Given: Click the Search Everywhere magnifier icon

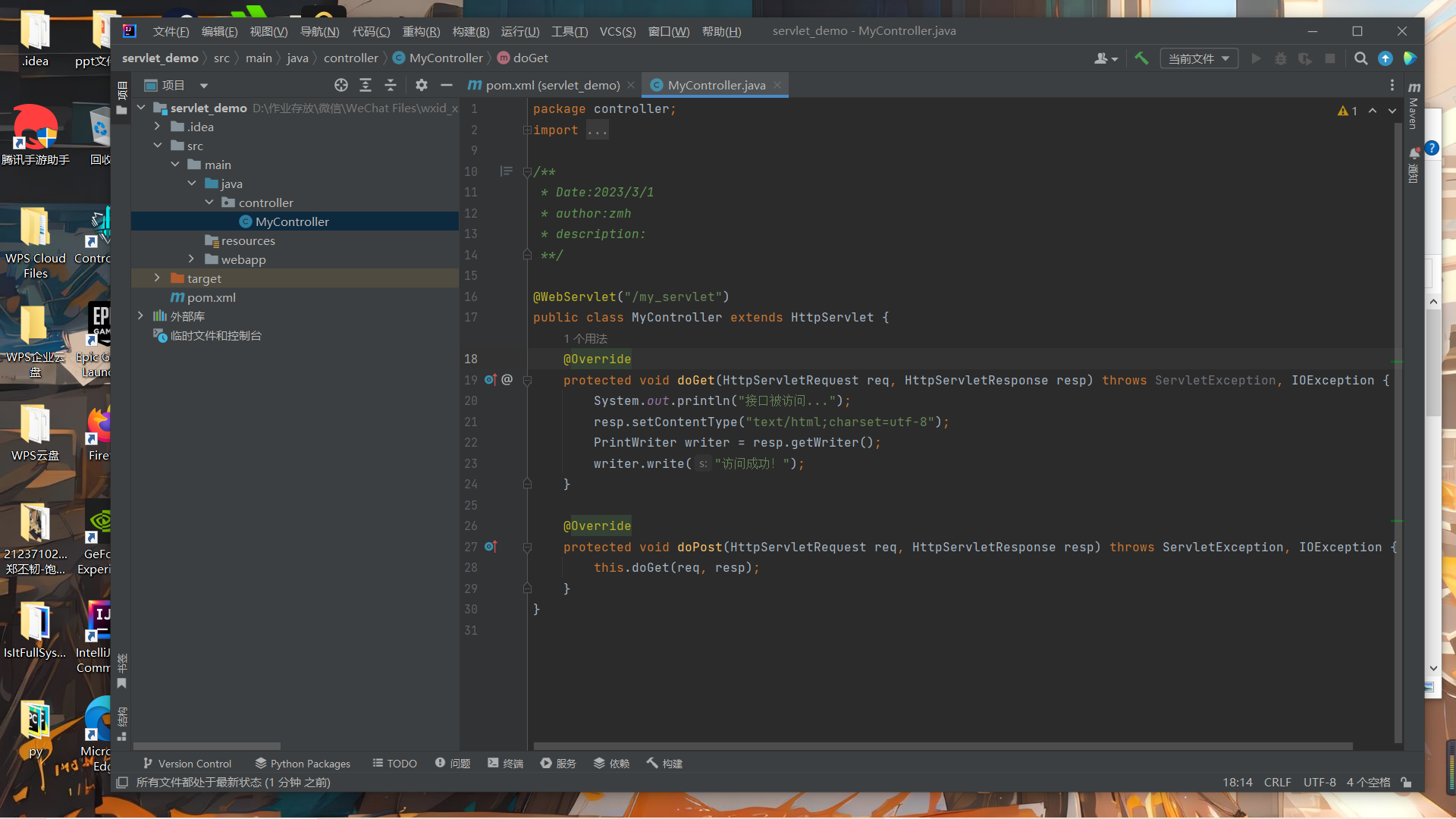Looking at the screenshot, I should [1361, 58].
